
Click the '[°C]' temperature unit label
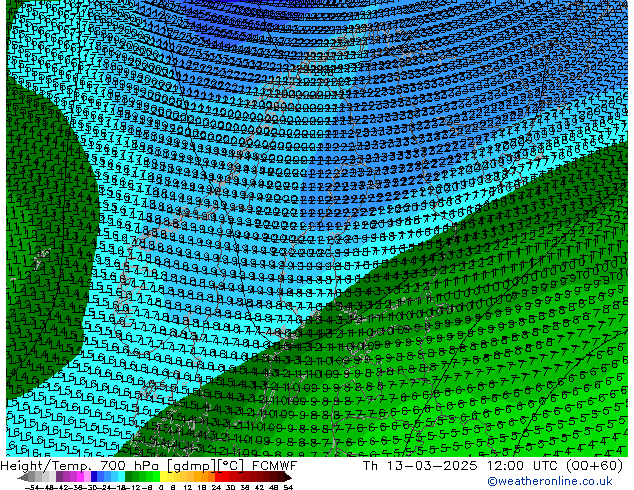point(230,466)
